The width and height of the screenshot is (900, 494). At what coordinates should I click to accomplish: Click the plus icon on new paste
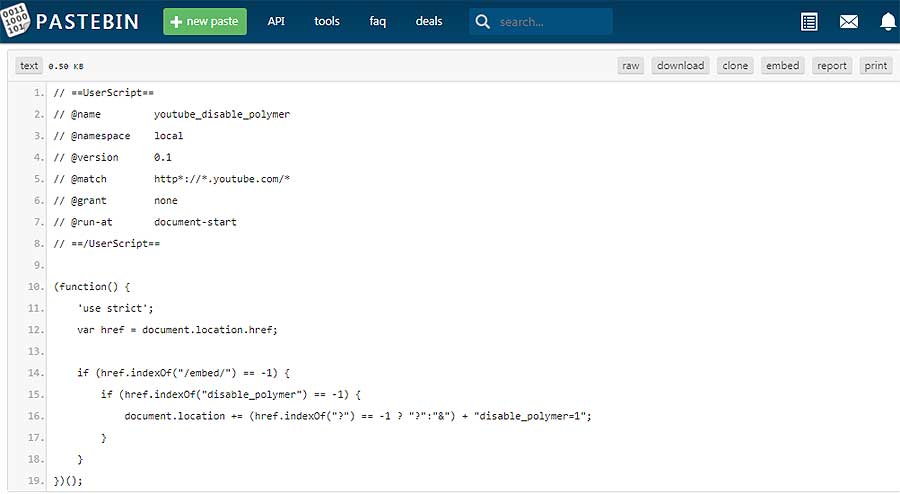click(176, 22)
